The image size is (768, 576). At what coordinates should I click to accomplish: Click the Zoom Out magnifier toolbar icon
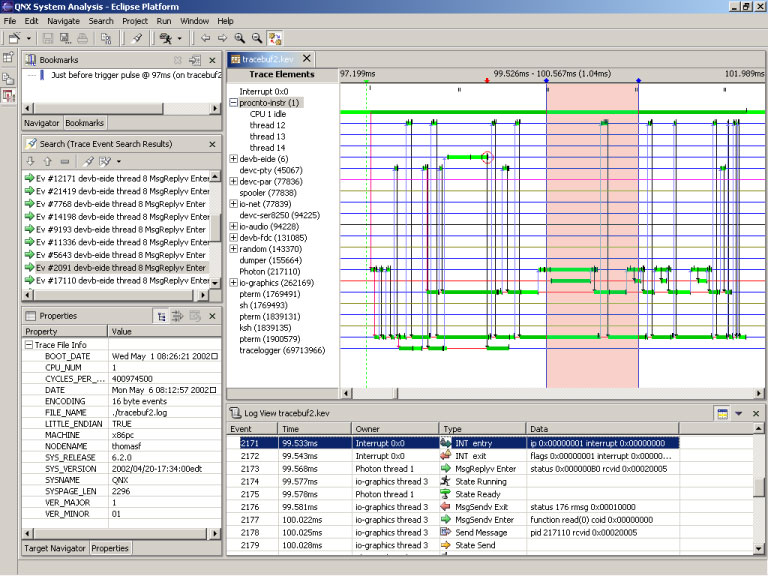(257, 38)
